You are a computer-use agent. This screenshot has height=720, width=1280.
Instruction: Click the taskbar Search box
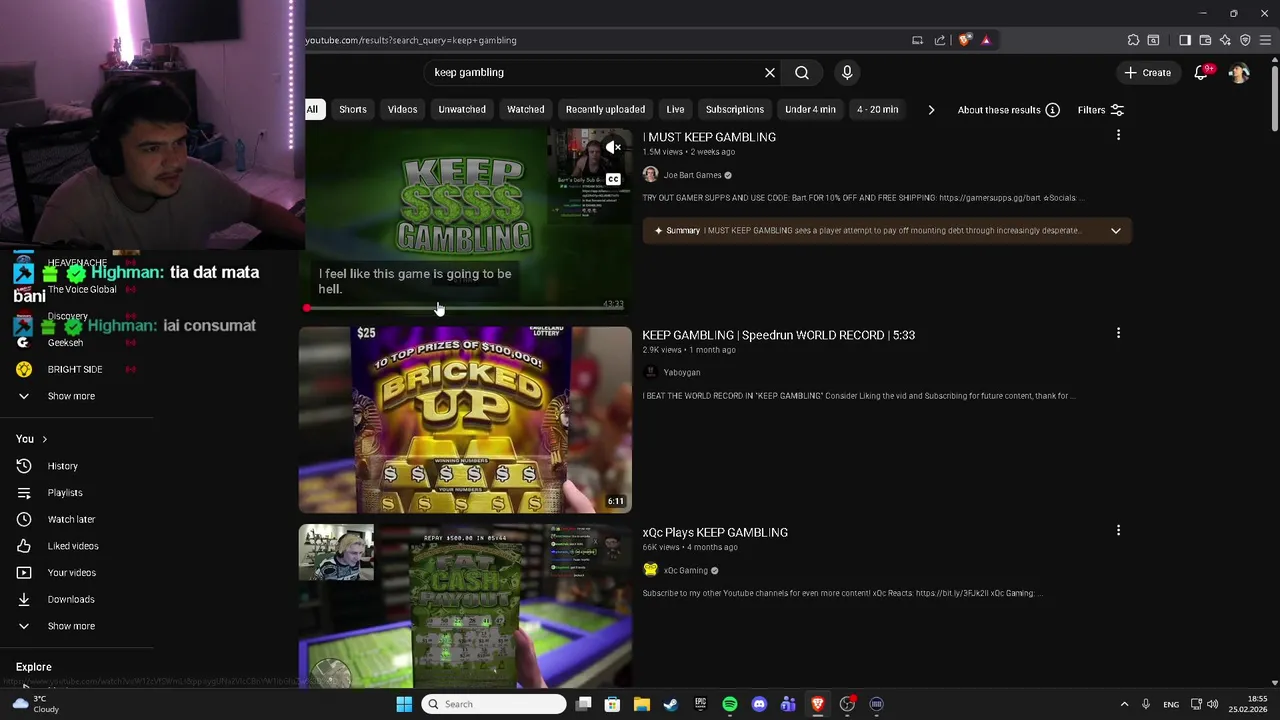click(x=494, y=704)
